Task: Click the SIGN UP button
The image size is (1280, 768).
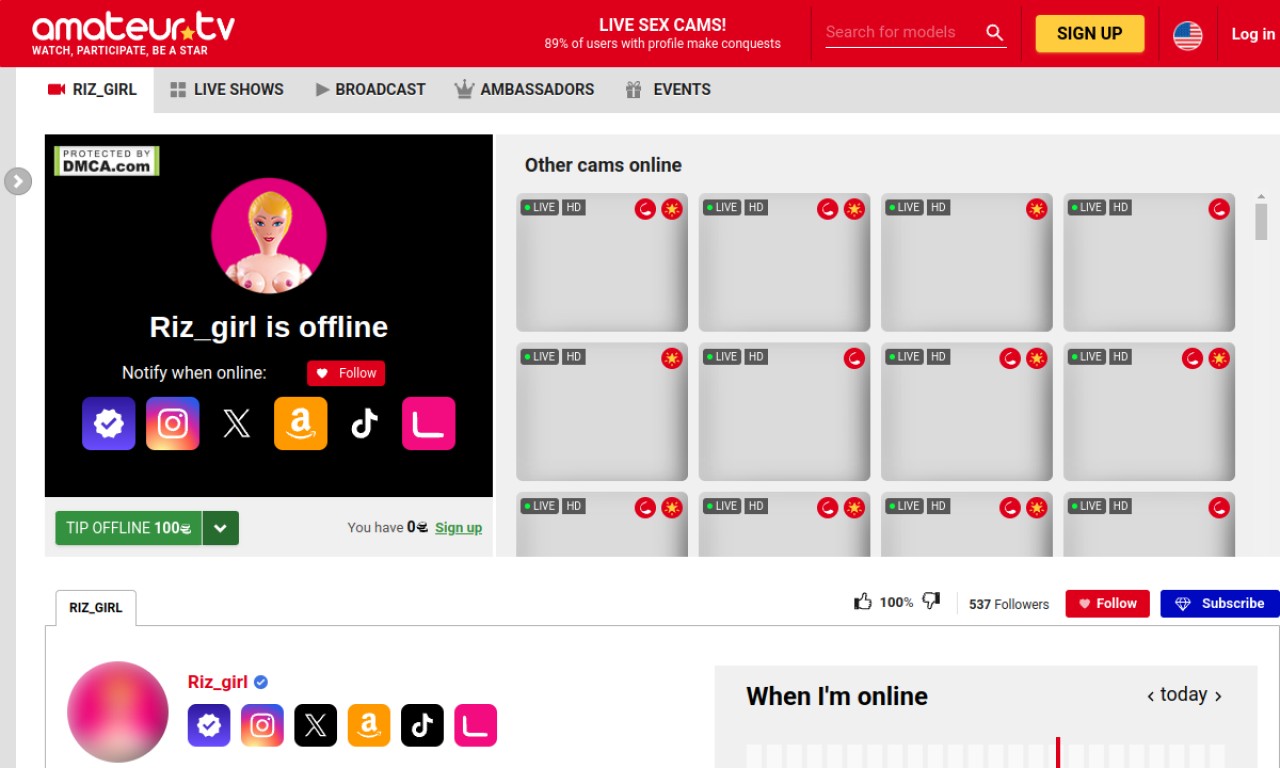Action: 1089,33
